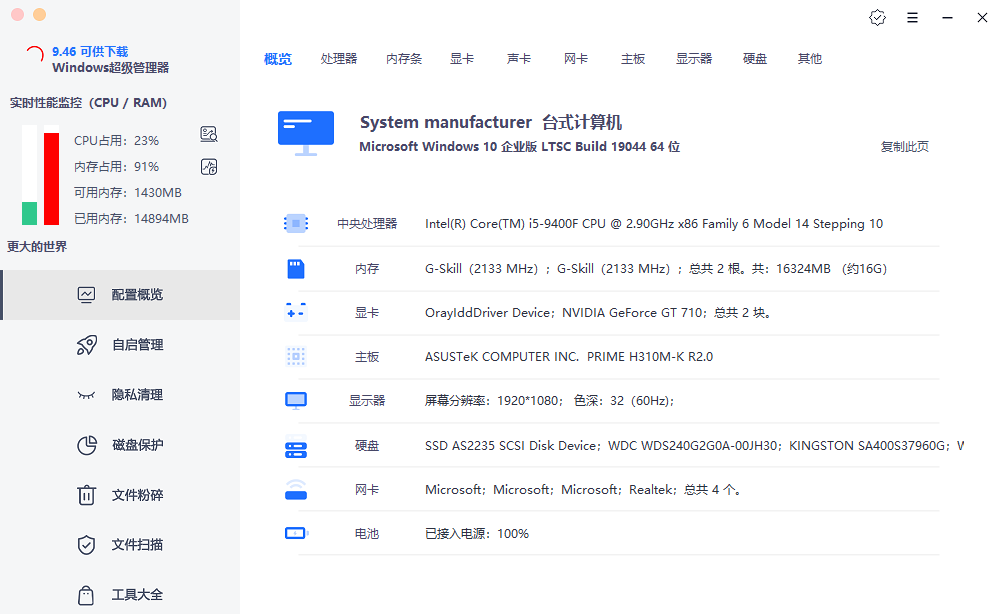The image size is (999, 614).
Task: Go to the 主板 tab
Action: tap(633, 59)
